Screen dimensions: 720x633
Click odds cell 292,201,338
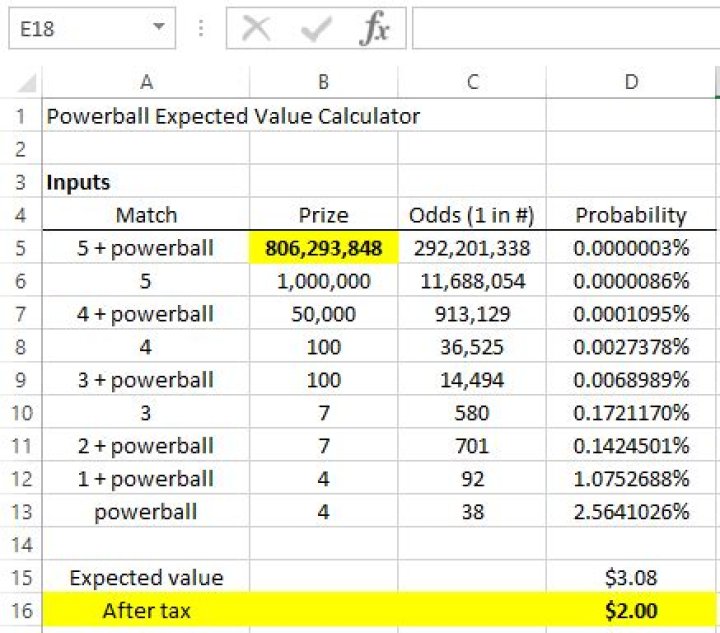[472, 248]
